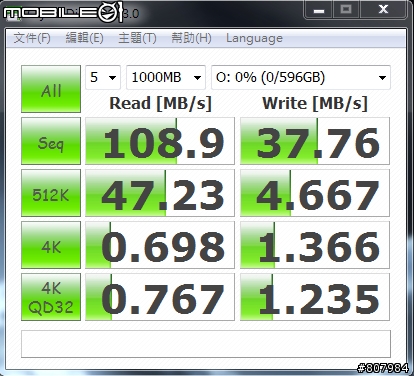Minimize the benchmark window
Image resolution: width=414 pixels, height=376 pixels.
[x=319, y=9]
